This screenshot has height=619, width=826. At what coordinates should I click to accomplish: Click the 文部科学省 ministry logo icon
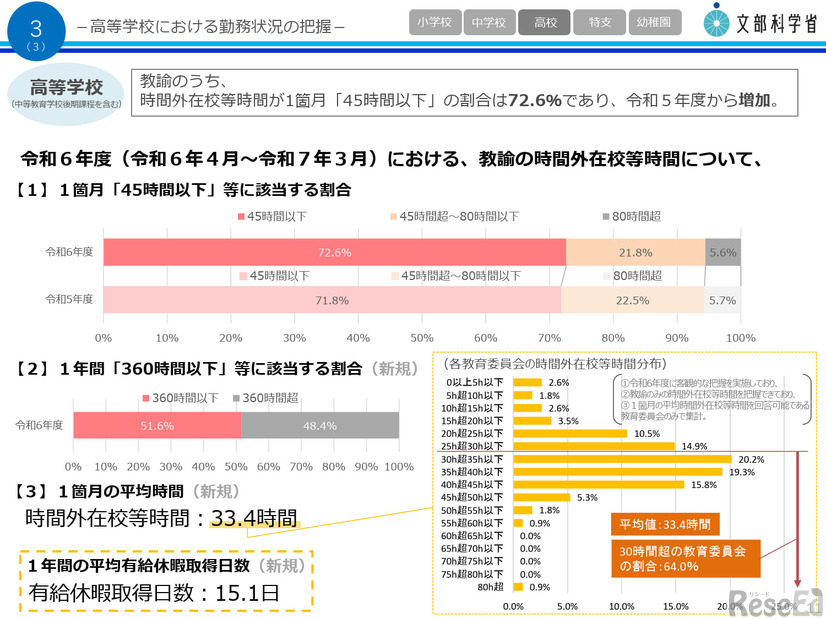coord(716,21)
